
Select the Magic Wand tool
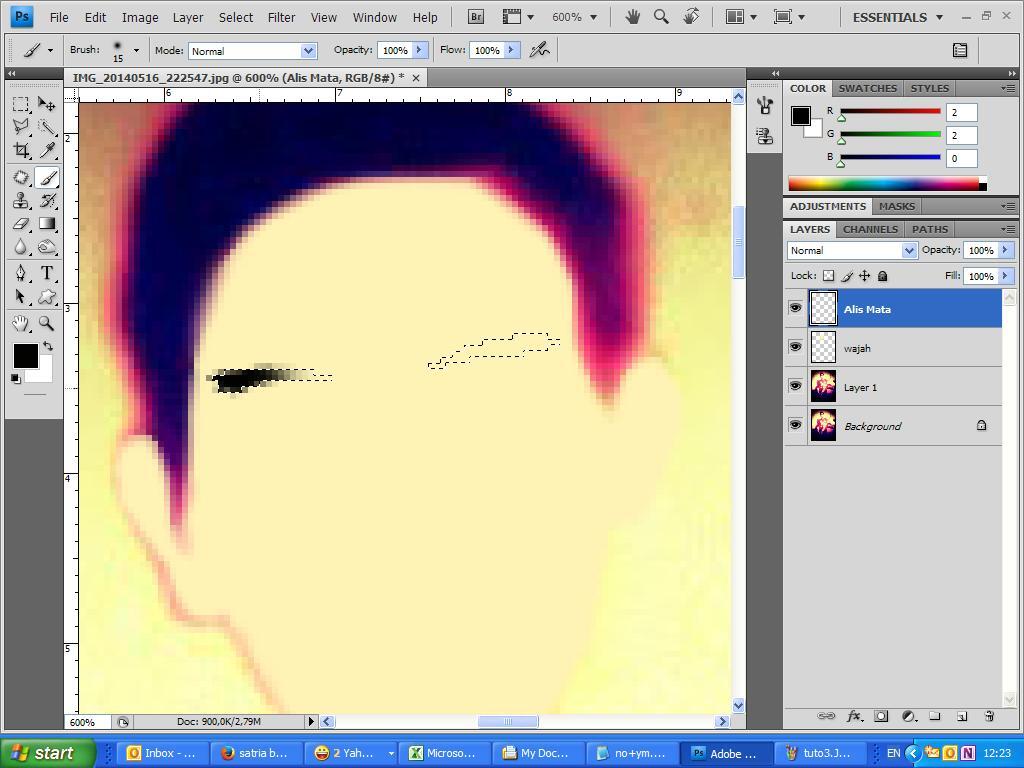46,126
